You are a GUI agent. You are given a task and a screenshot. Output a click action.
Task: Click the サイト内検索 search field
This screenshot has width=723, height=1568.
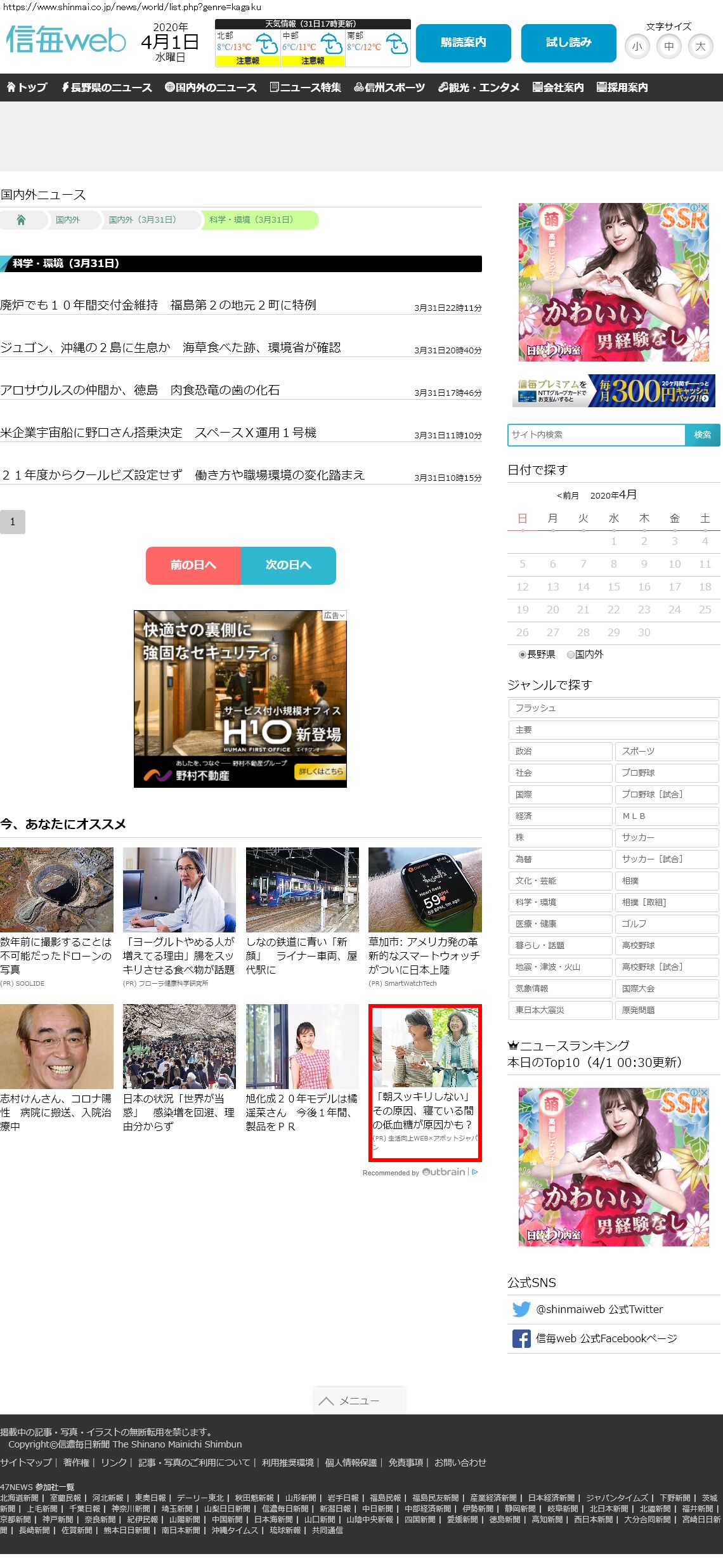[596, 434]
